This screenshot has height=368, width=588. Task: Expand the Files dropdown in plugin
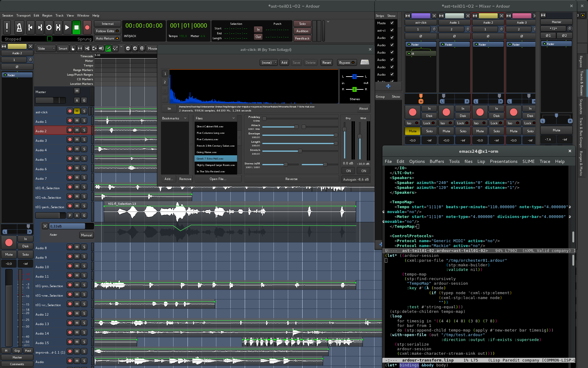(x=215, y=118)
